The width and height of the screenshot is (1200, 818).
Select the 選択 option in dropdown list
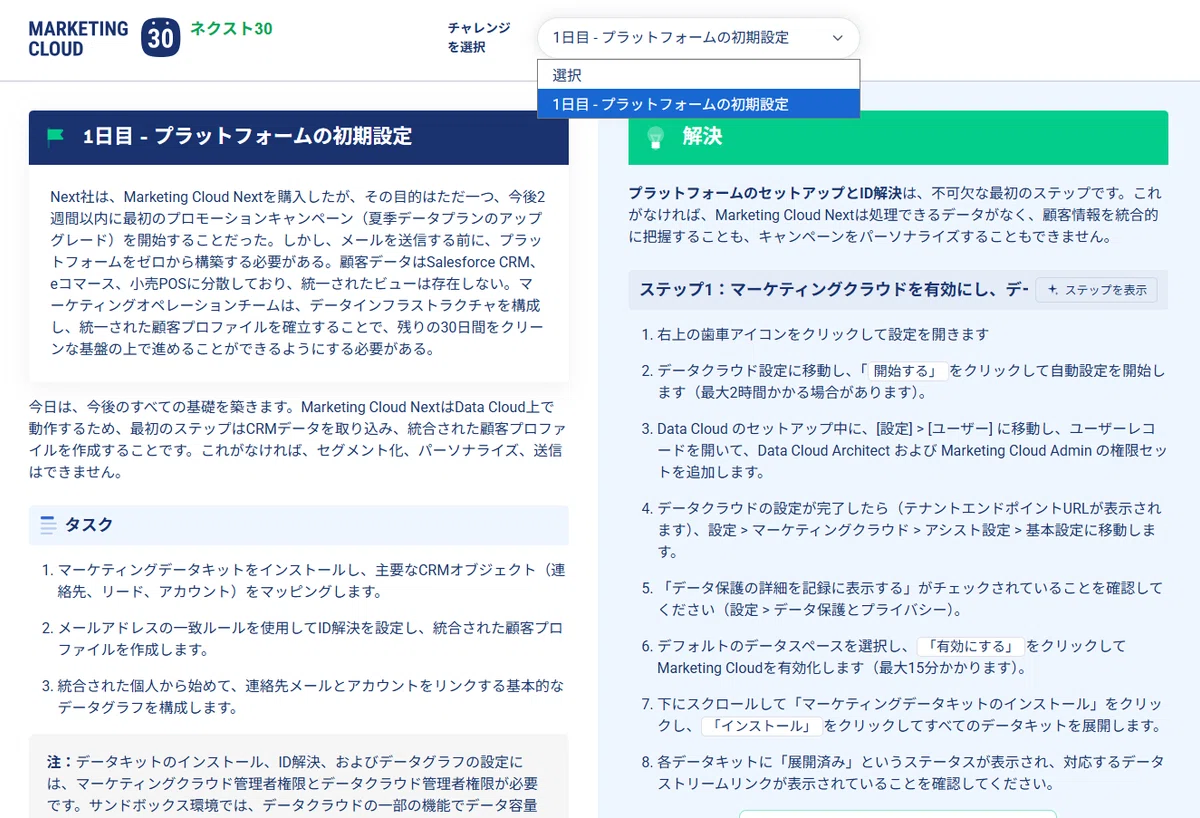point(698,75)
